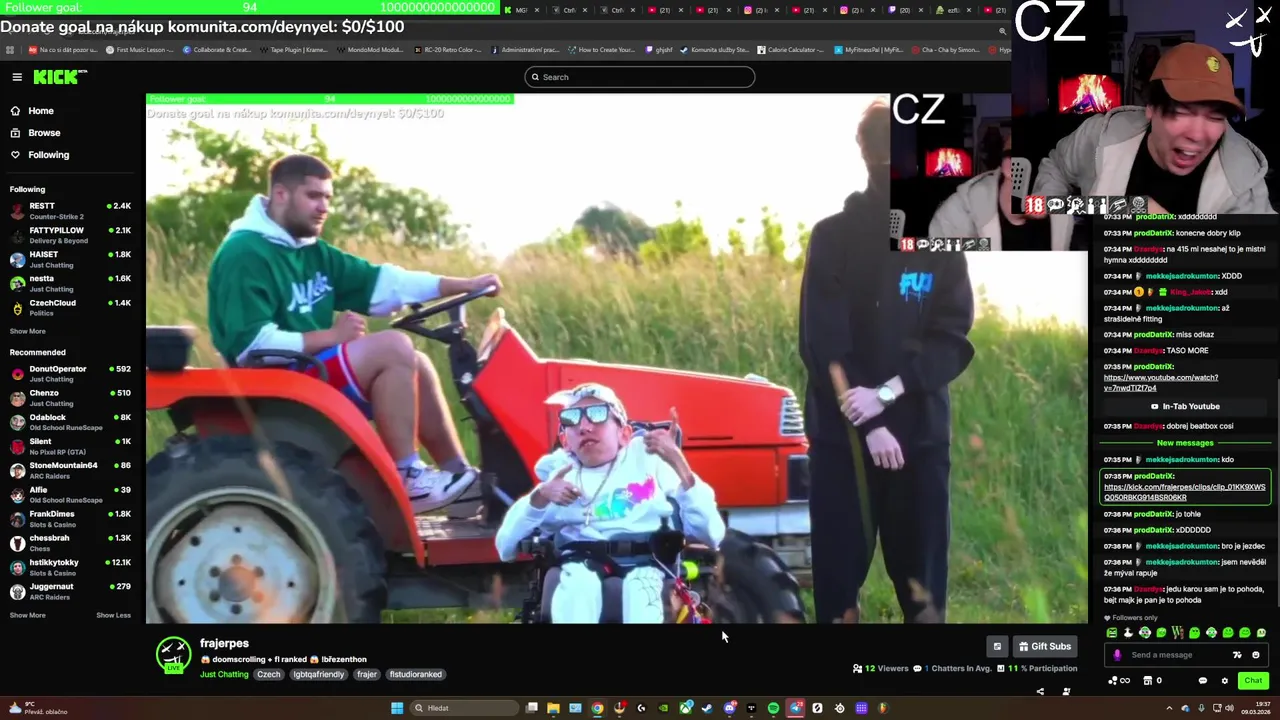
Task: Open hstikkytokky recommended channel
Action: (x=70, y=567)
